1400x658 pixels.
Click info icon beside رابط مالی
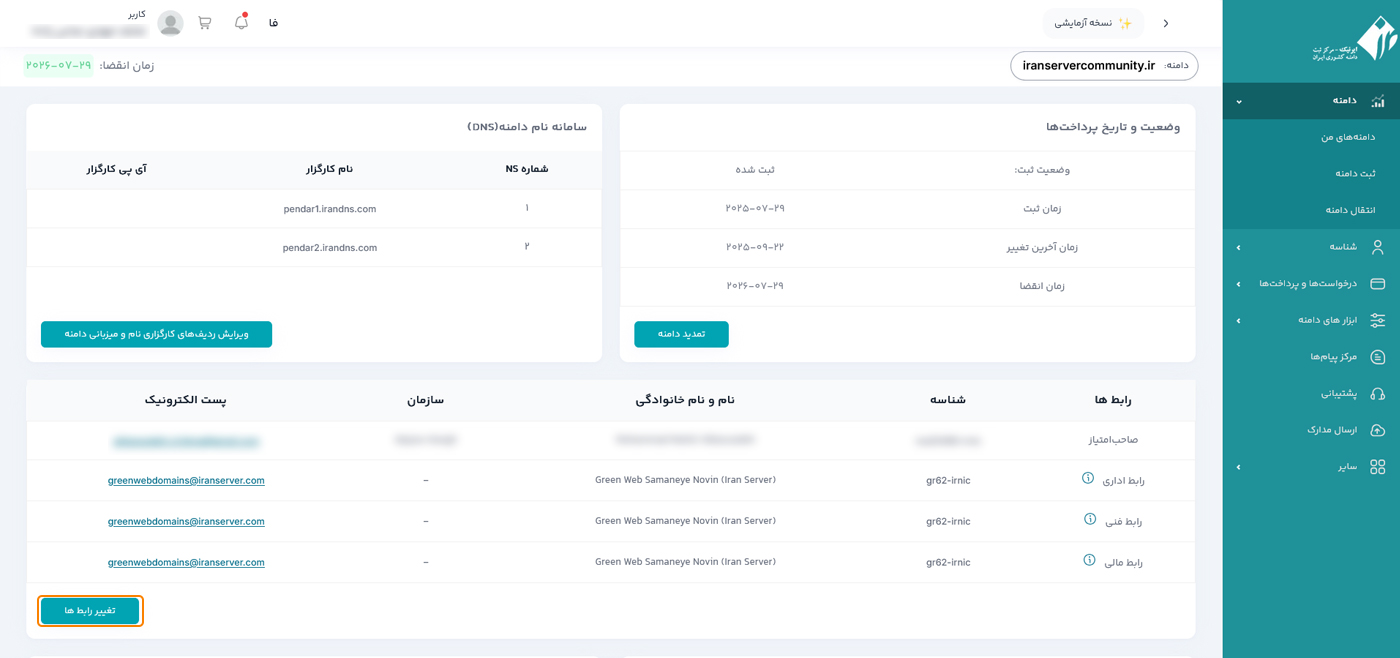tap(1089, 561)
